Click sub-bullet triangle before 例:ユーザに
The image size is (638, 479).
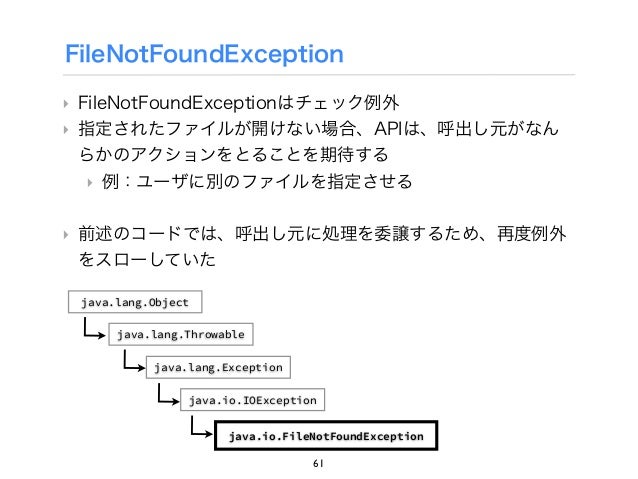tap(90, 182)
